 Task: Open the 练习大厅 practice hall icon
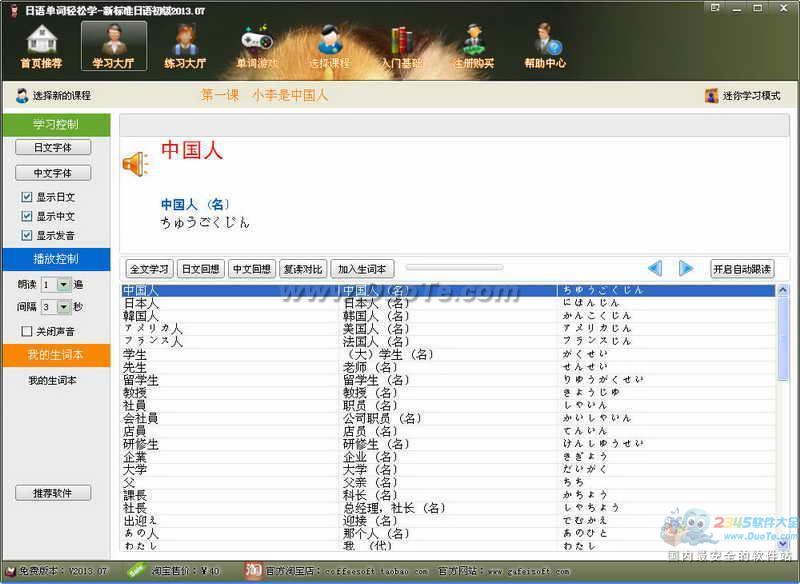185,46
